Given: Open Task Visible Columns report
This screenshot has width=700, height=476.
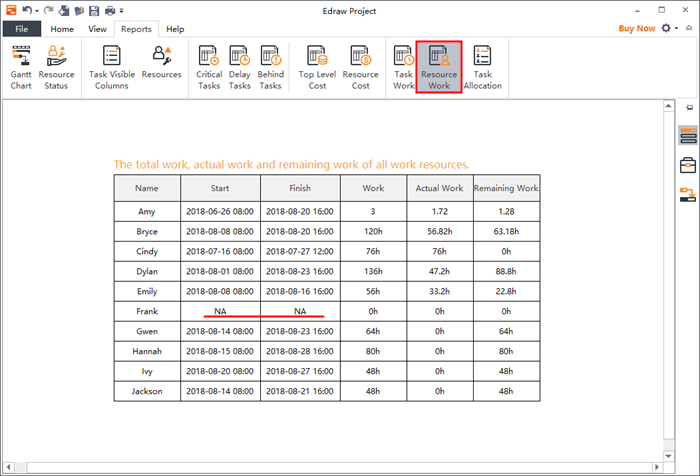Looking at the screenshot, I should (x=112, y=67).
